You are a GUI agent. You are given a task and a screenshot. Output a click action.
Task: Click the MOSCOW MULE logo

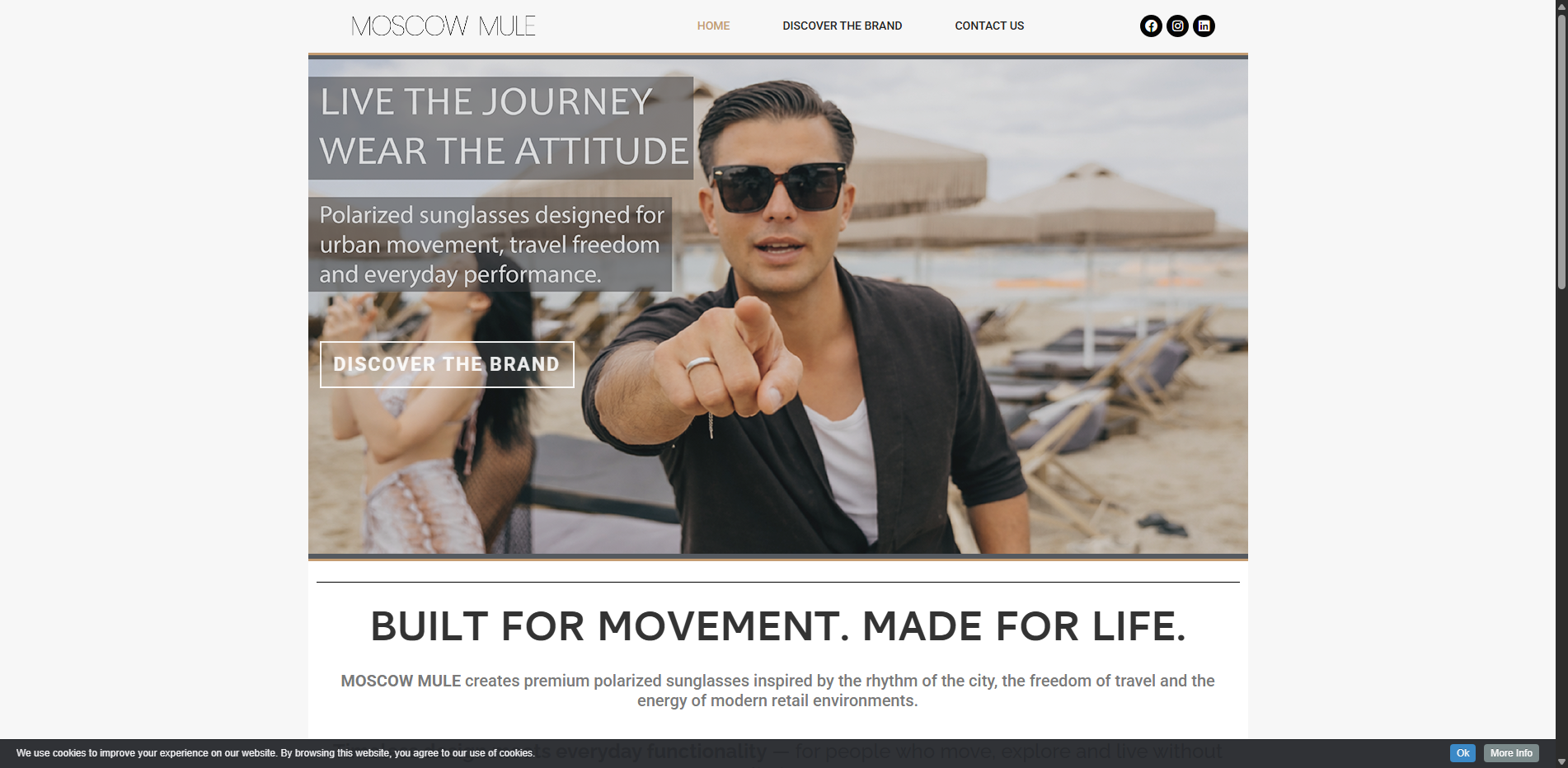click(444, 26)
